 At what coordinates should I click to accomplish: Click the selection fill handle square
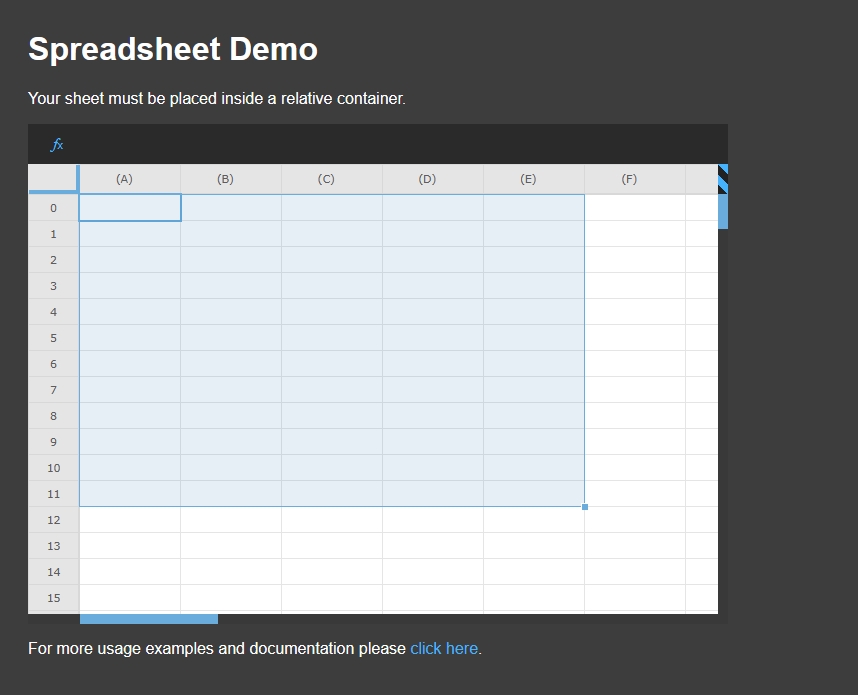point(585,507)
